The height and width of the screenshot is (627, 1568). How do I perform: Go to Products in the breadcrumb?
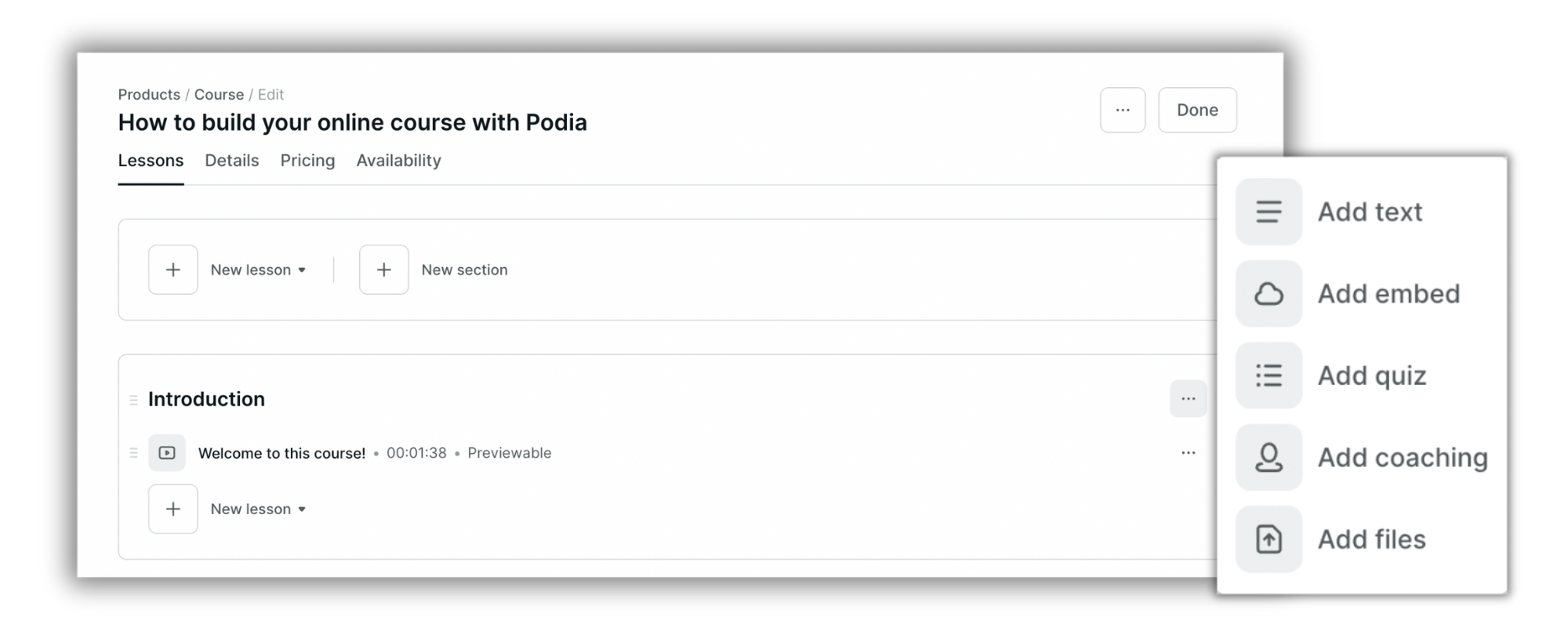(x=149, y=95)
